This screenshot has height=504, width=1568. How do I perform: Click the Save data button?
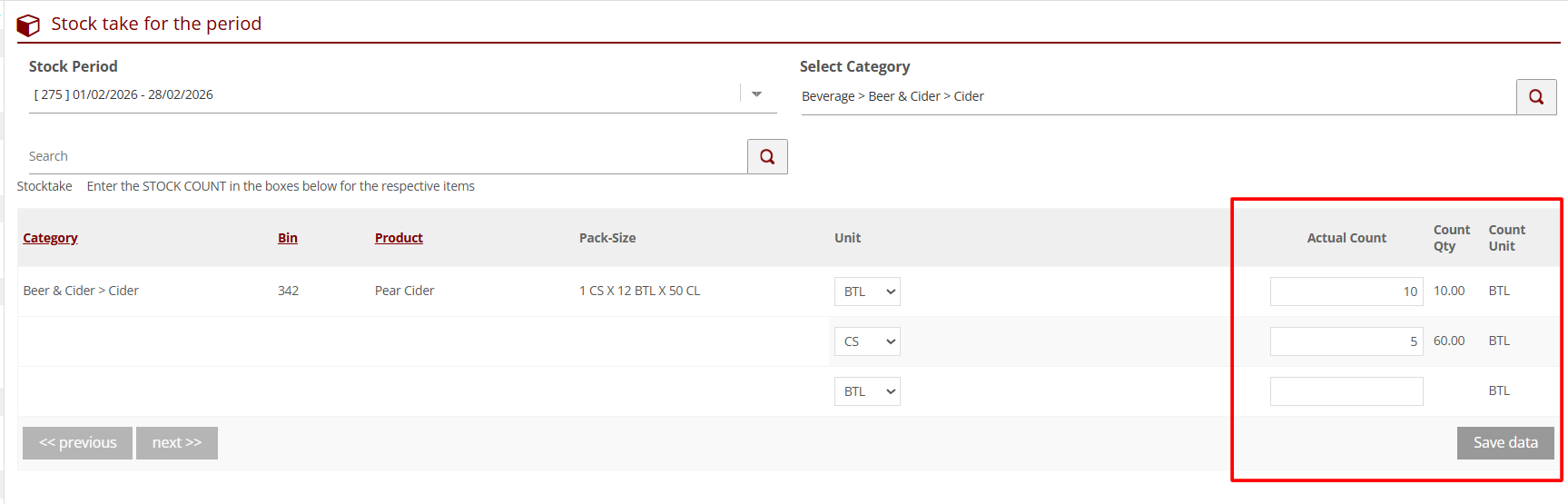(x=1504, y=443)
